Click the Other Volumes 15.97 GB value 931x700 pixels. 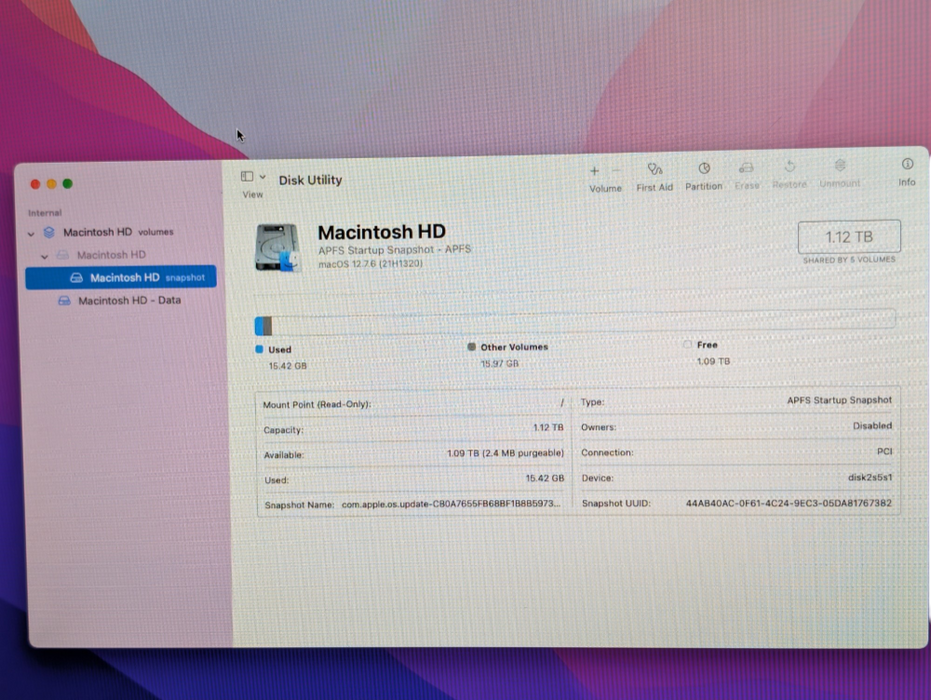[499, 363]
